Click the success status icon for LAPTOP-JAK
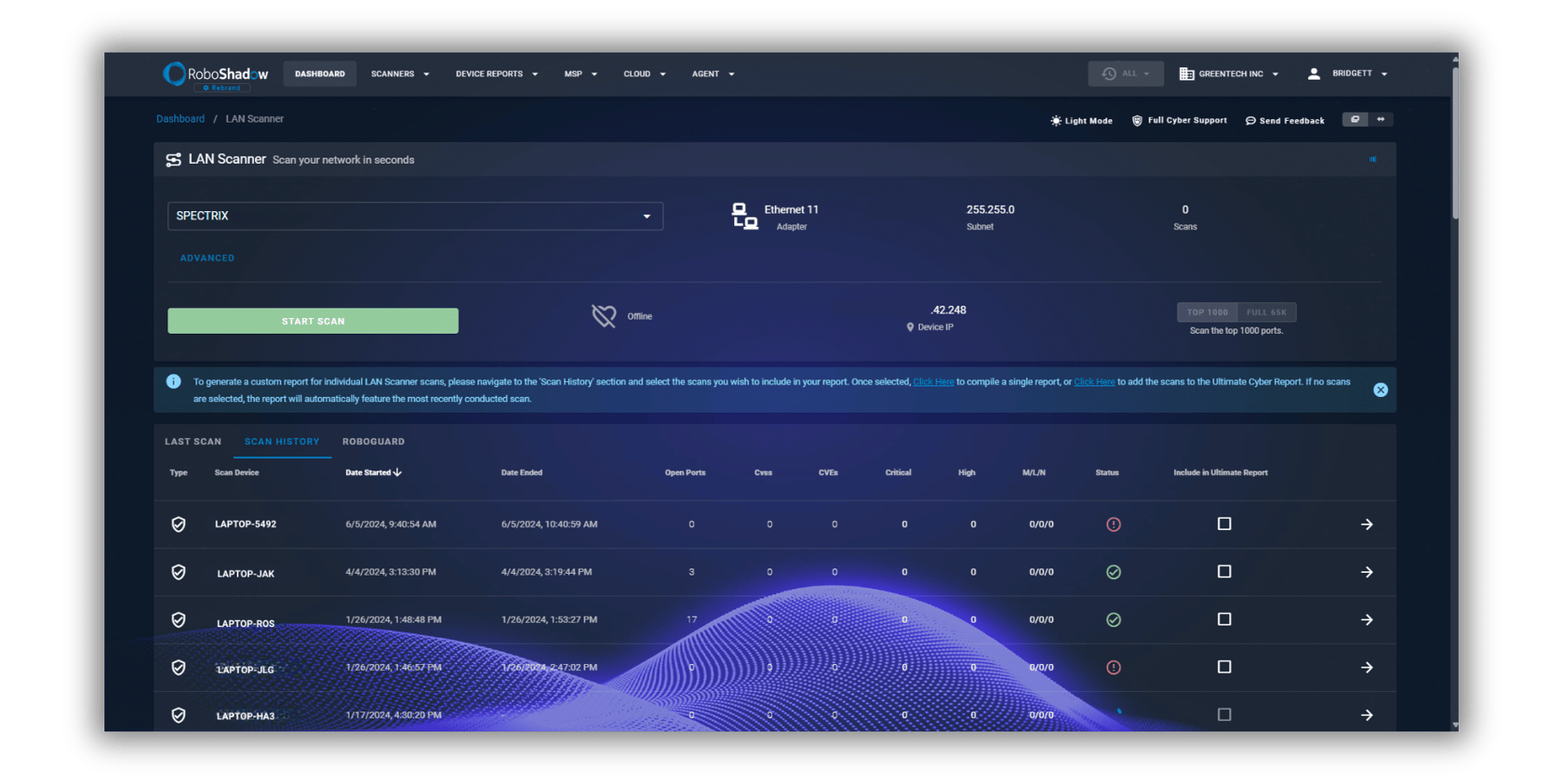Viewport: 1563px width, 784px height. click(1114, 572)
